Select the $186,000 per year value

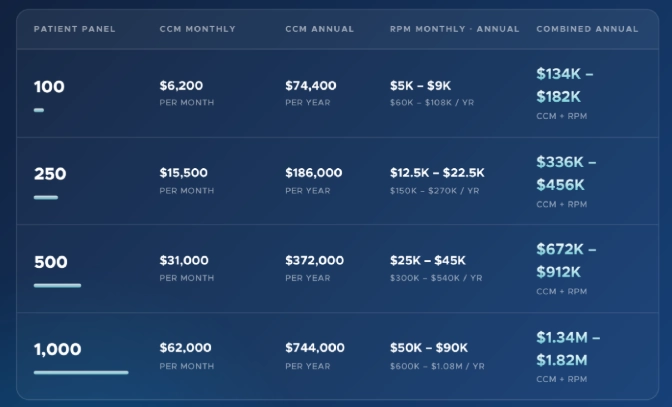pyautogui.click(x=313, y=173)
